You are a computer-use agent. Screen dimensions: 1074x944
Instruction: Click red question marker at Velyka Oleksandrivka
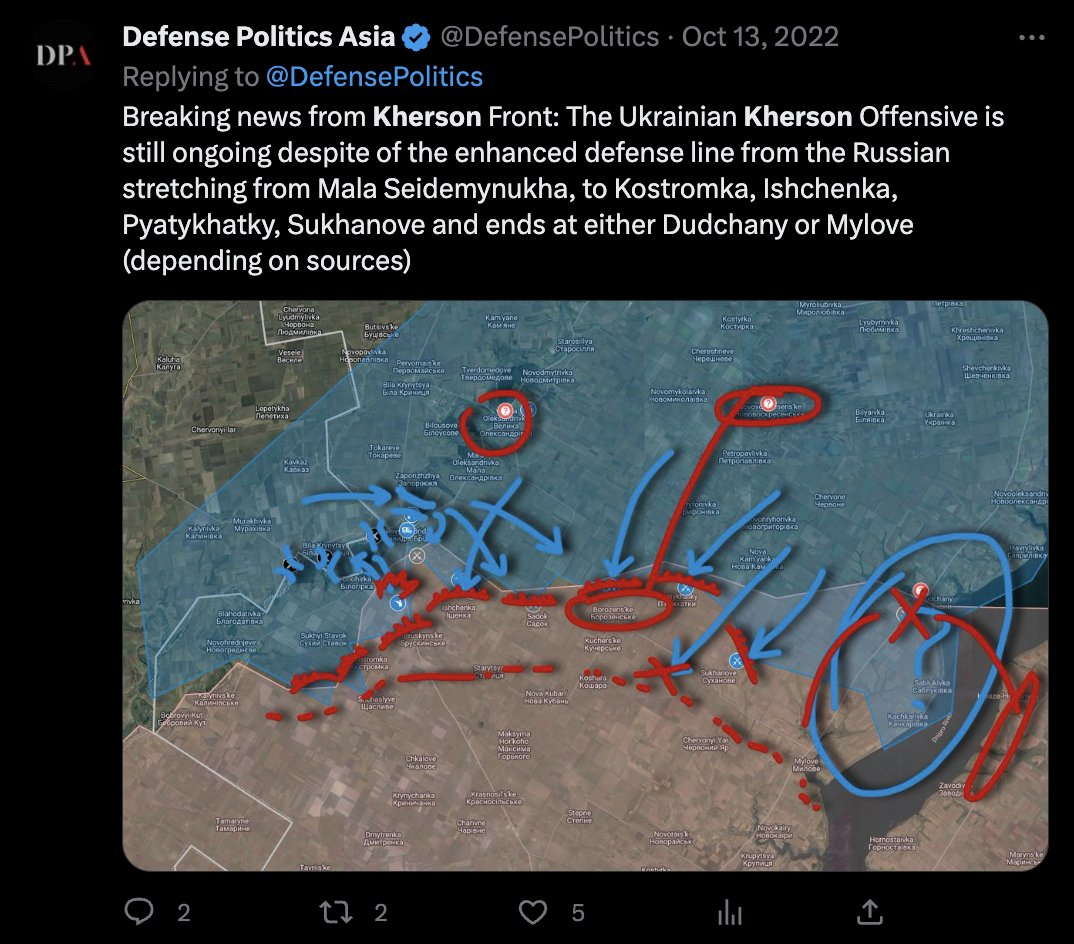pyautogui.click(x=505, y=410)
